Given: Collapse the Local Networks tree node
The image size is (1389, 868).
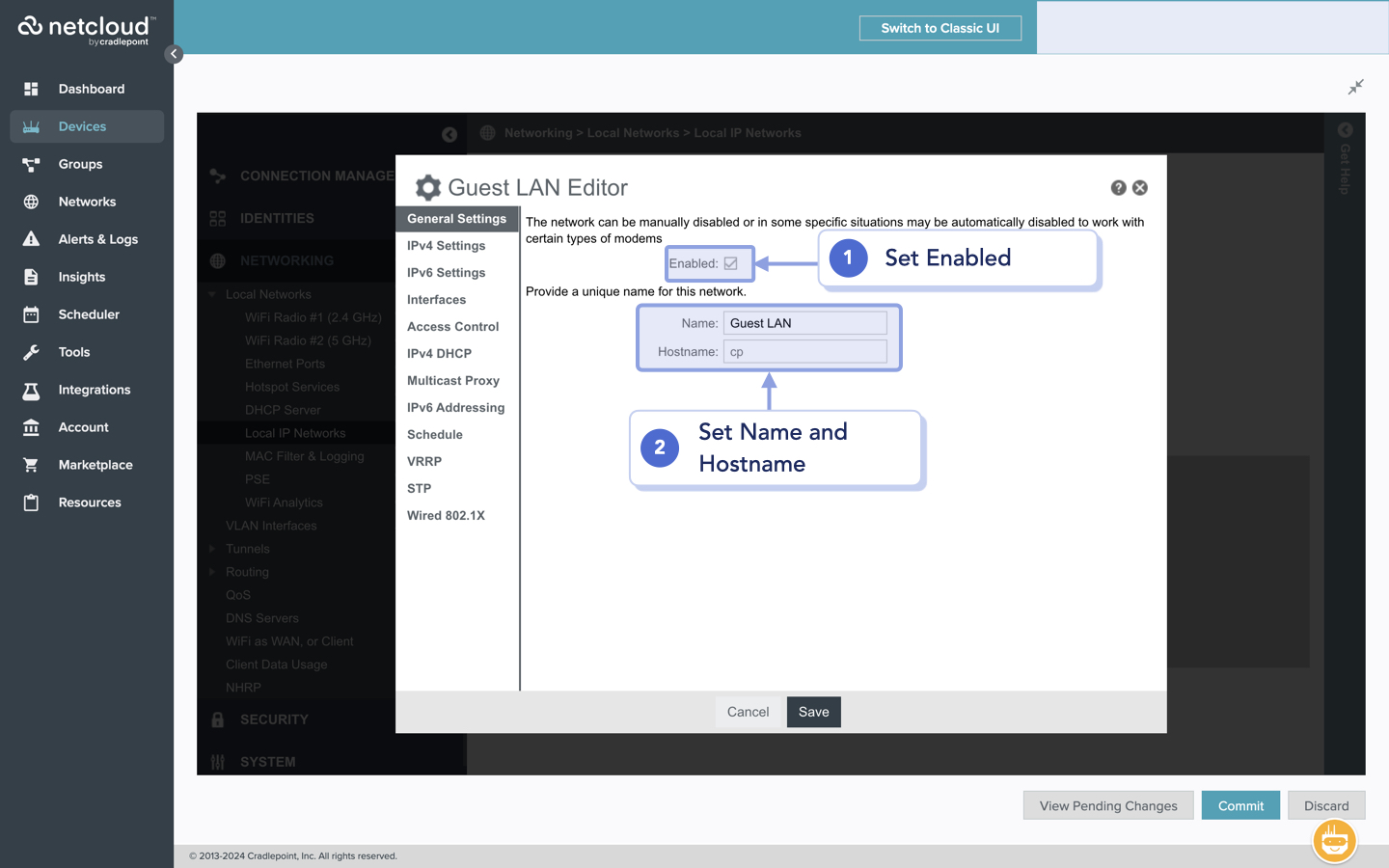Looking at the screenshot, I should (212, 294).
